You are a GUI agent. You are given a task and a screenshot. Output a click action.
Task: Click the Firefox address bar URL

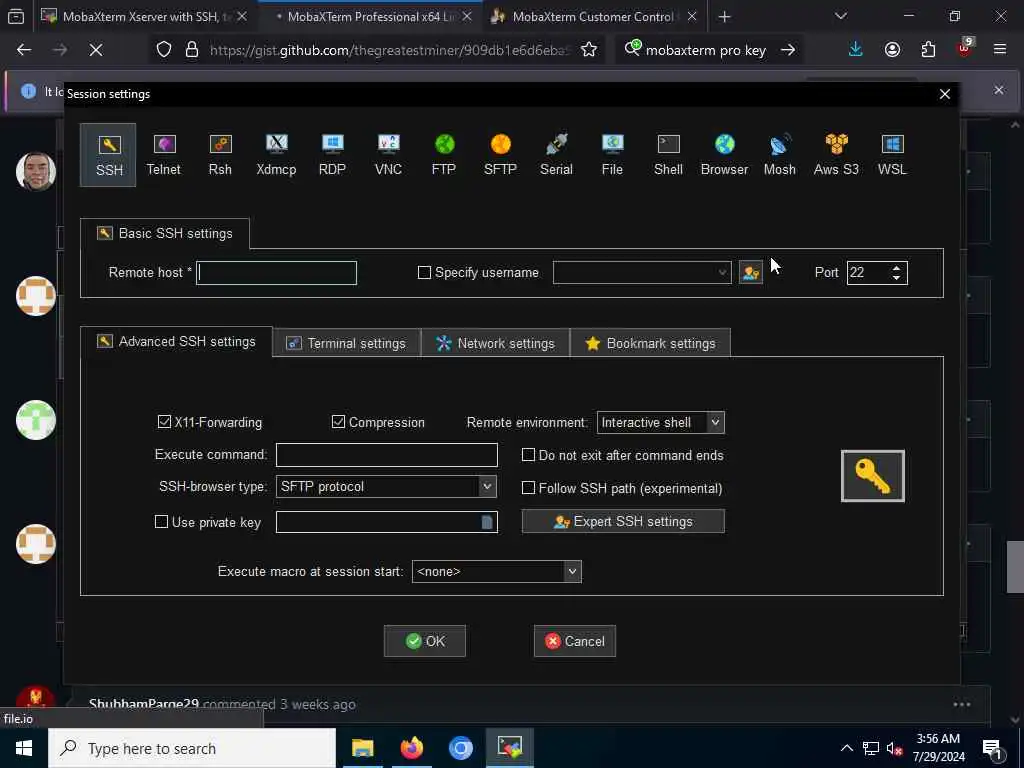point(390,50)
